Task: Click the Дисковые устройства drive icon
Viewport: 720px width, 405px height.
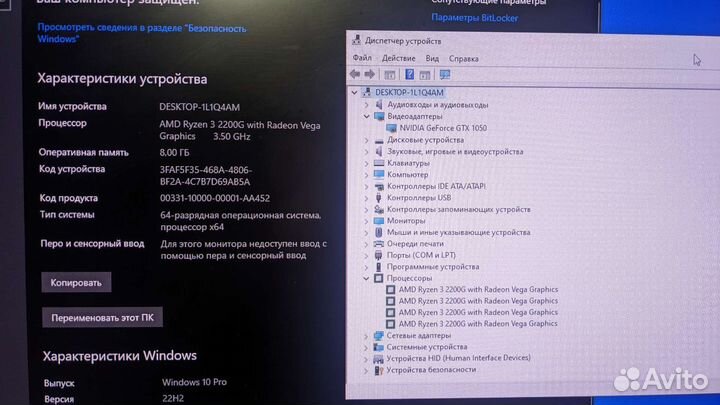Action: pos(379,140)
